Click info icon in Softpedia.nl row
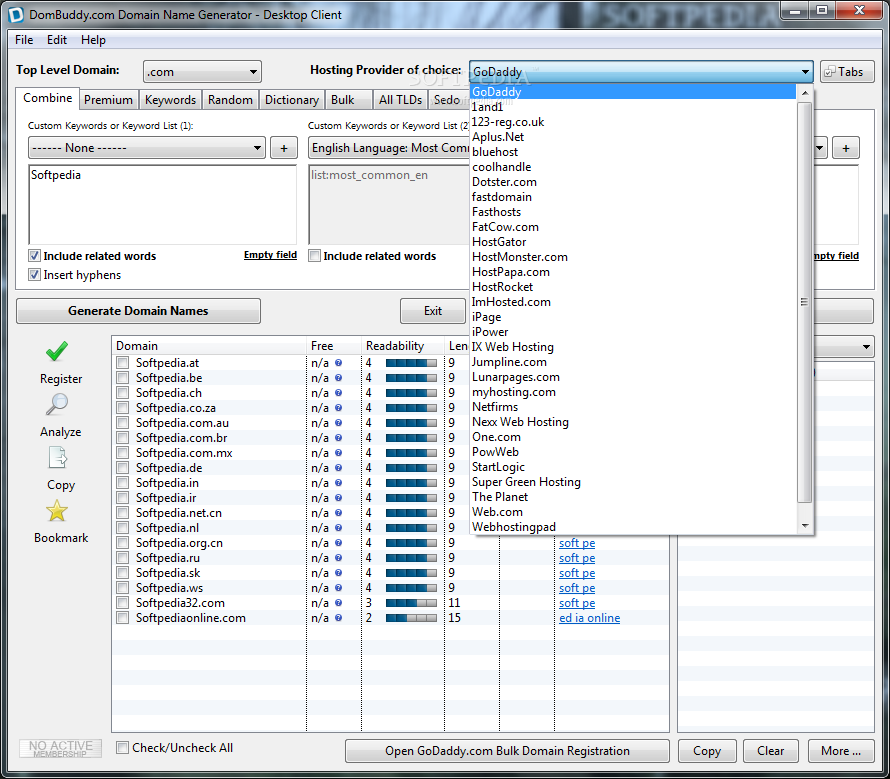Screen dimensions: 890x779 pyautogui.click(x=338, y=528)
